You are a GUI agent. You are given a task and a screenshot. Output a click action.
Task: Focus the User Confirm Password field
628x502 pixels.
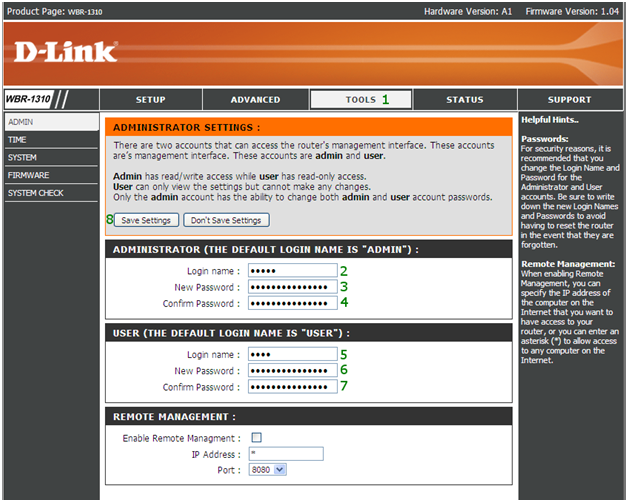coord(293,387)
